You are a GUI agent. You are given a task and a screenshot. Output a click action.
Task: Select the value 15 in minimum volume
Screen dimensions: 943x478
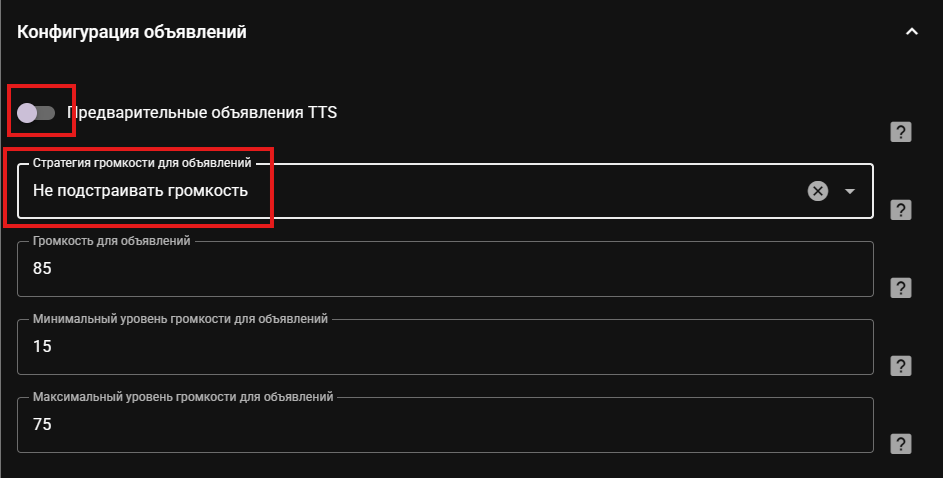(x=42, y=346)
